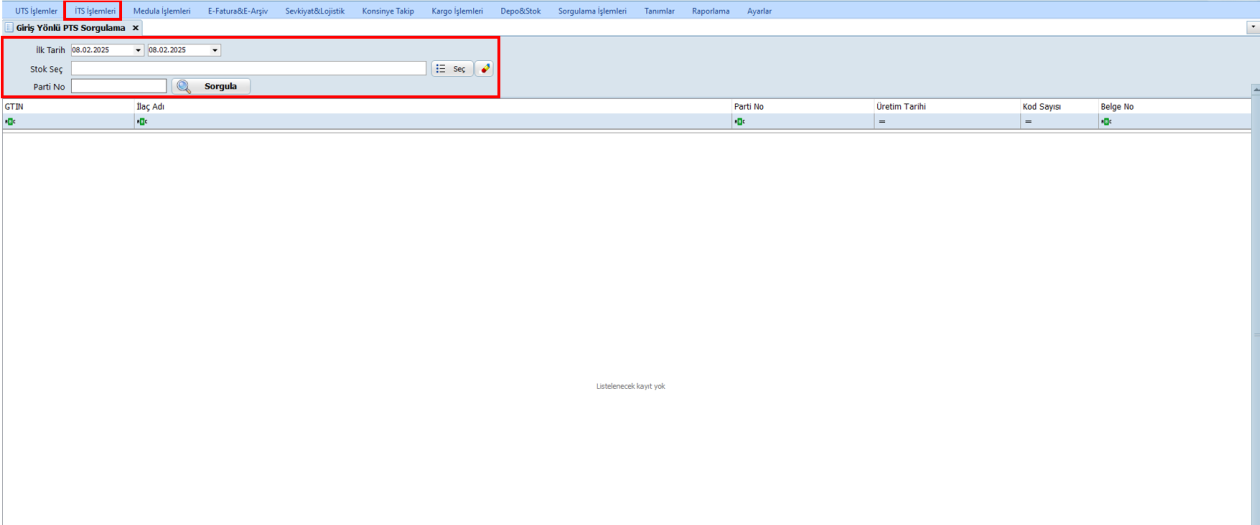Open the Medula İşlemleri menu
Image resolution: width=1260 pixels, height=525 pixels.
point(162,11)
